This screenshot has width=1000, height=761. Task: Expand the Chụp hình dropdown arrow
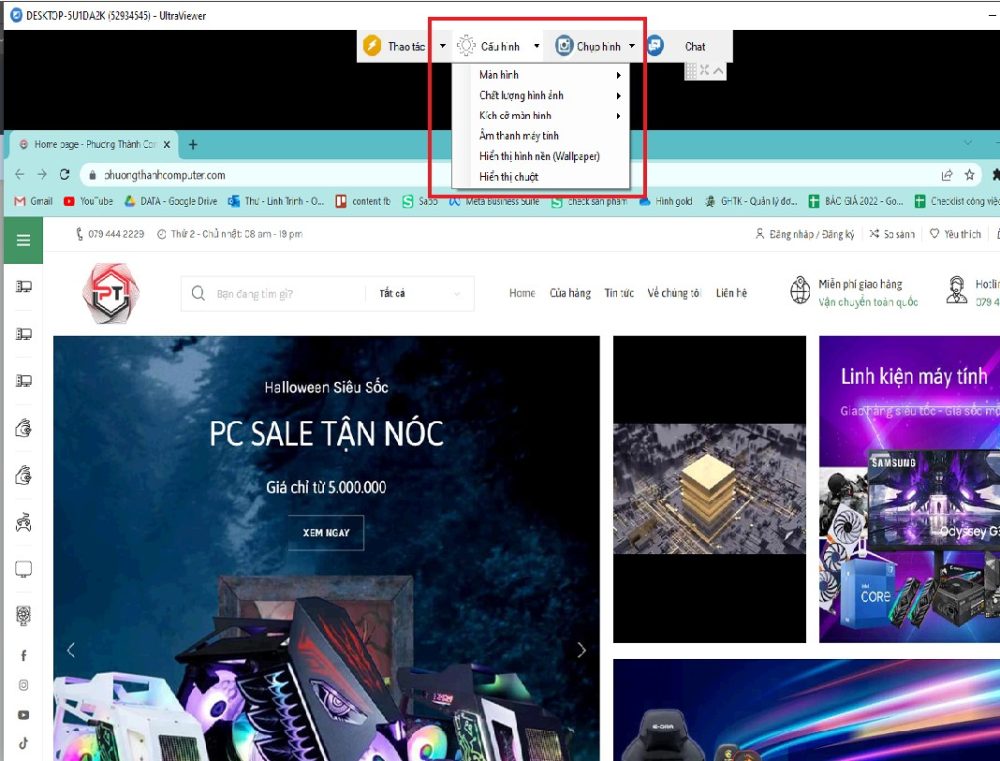point(631,46)
